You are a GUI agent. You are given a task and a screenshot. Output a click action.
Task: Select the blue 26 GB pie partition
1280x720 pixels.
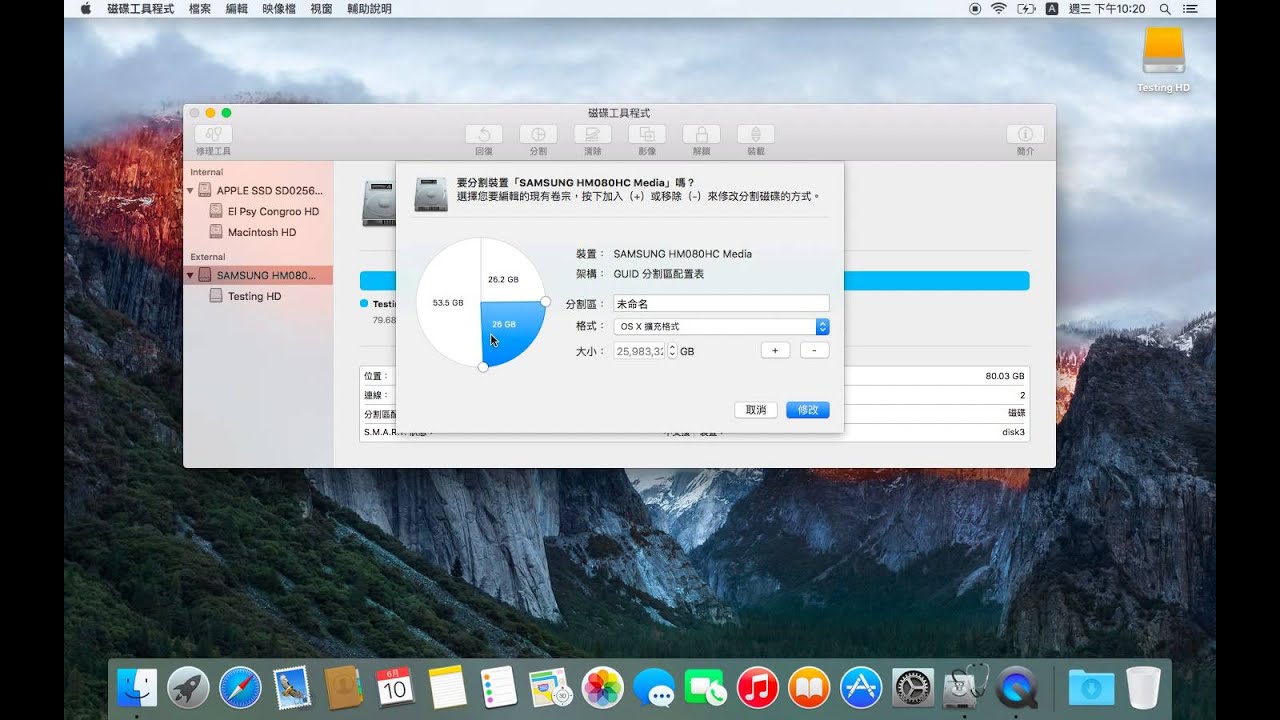point(507,328)
